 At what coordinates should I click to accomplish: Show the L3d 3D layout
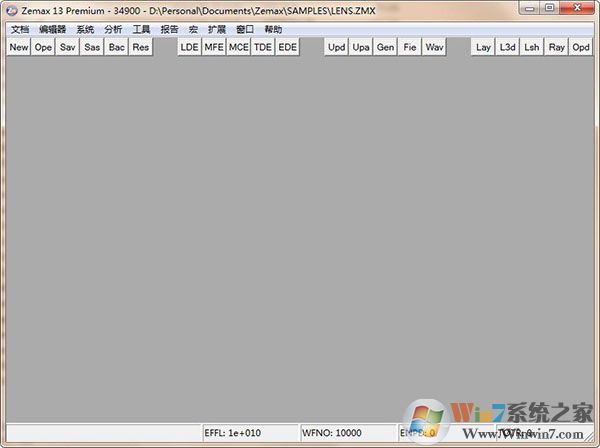(x=507, y=47)
